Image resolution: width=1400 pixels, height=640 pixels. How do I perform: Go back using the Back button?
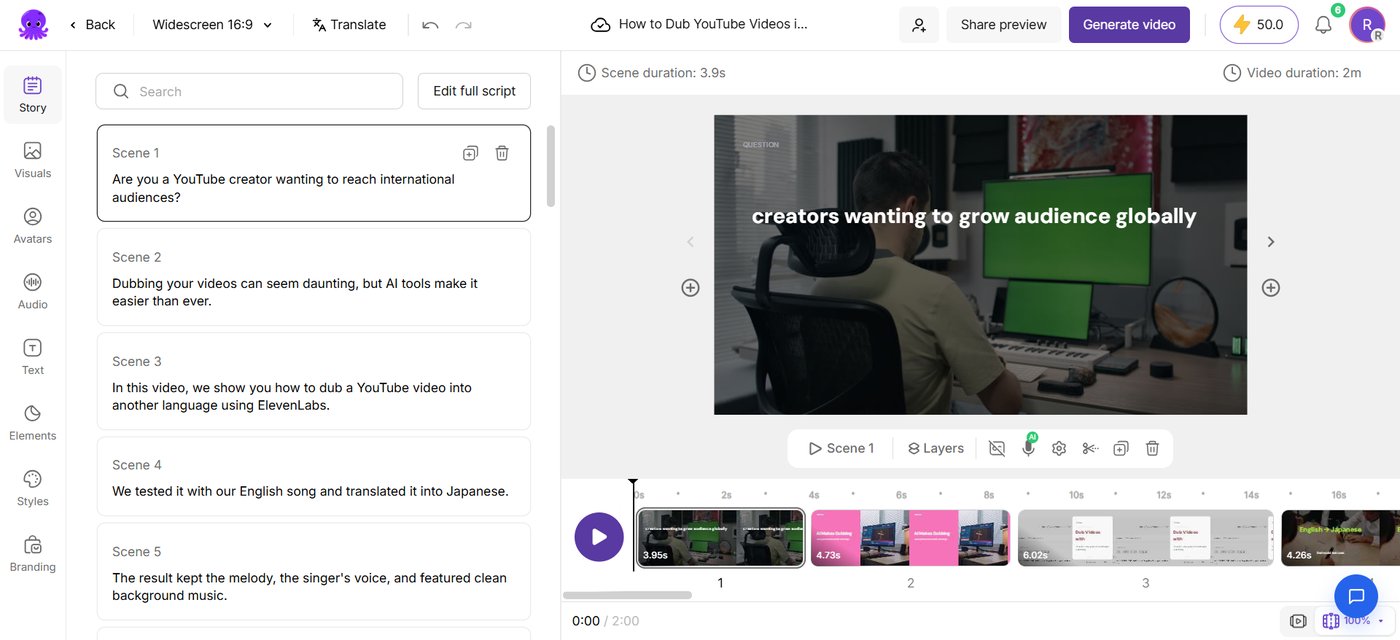[x=92, y=25]
